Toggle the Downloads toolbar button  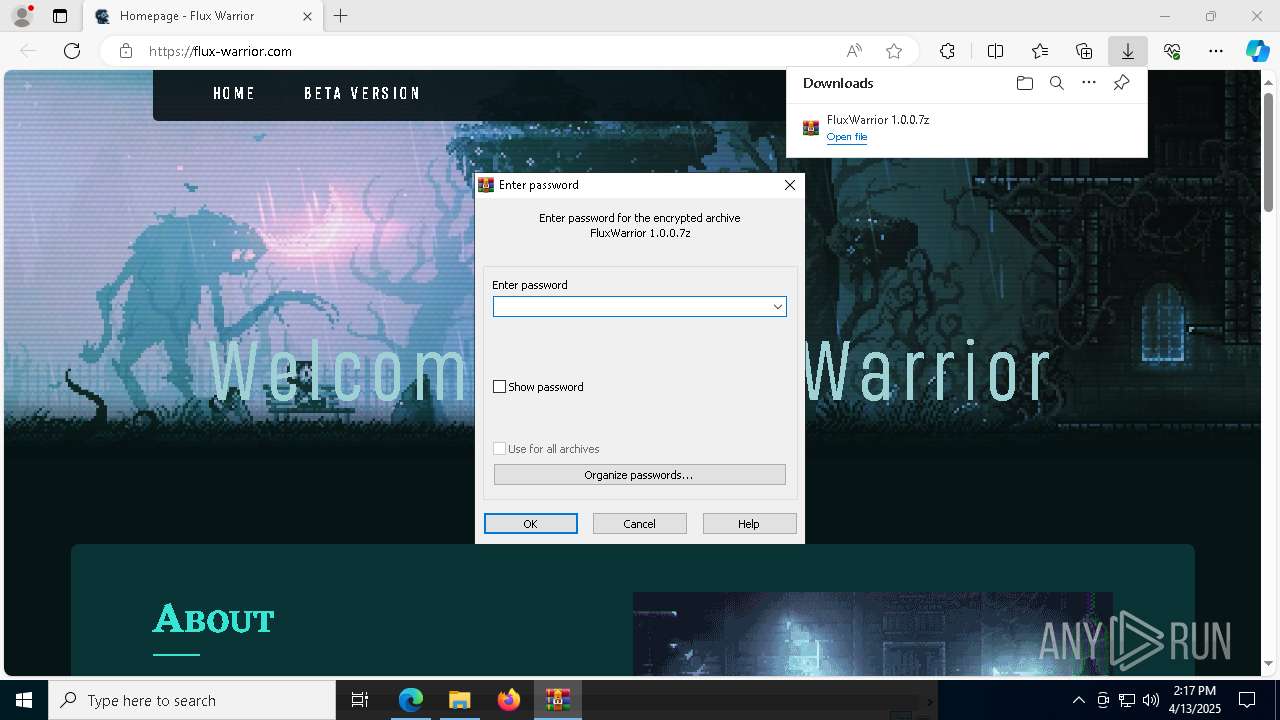pos(1128,51)
